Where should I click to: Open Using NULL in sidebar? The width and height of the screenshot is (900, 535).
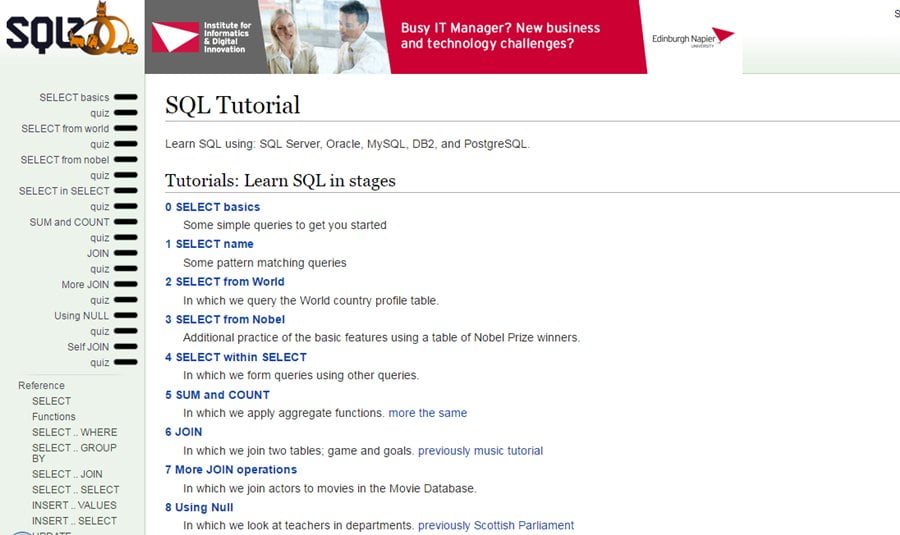click(x=82, y=316)
